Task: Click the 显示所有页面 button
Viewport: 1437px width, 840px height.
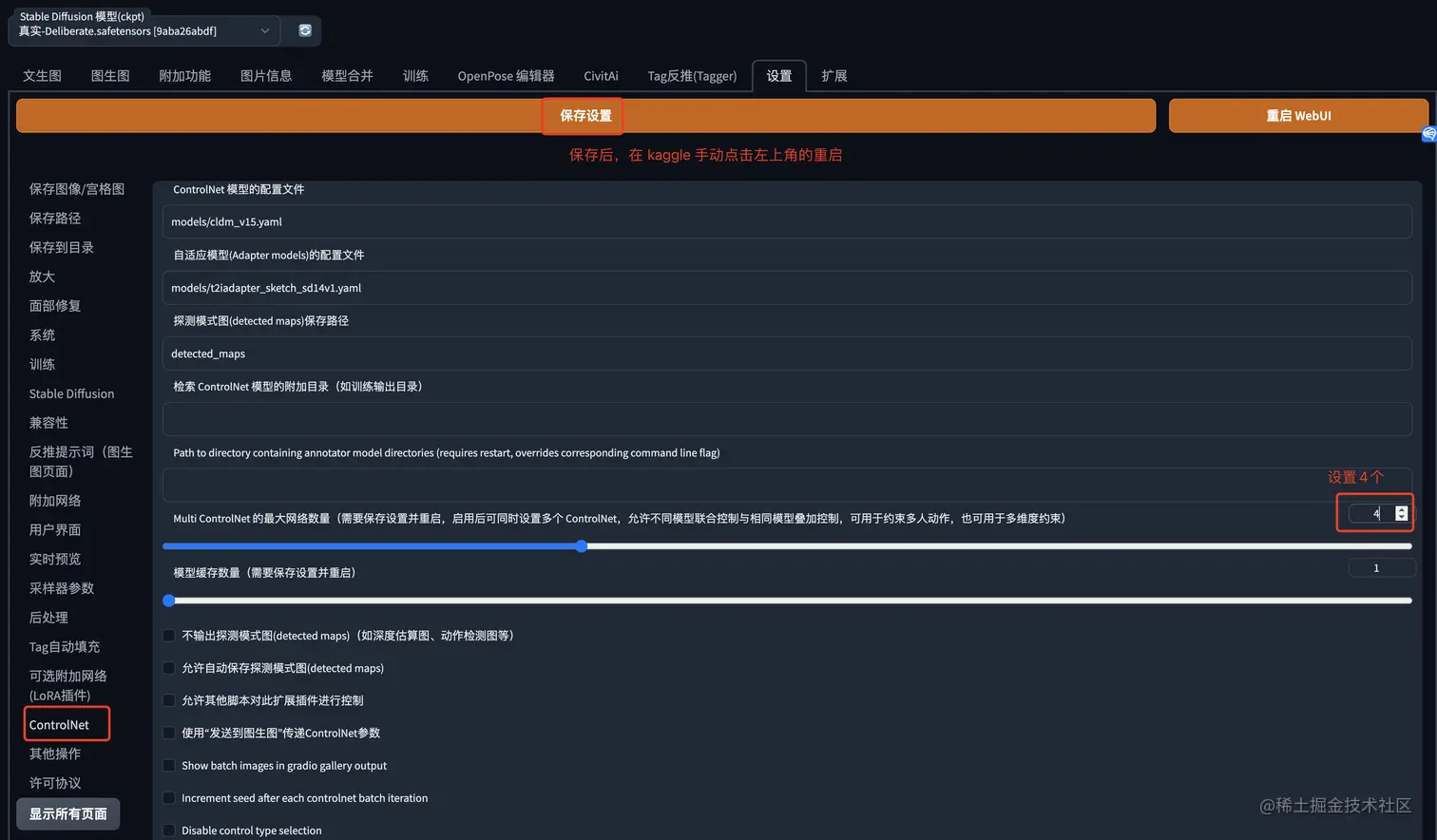Action: click(68, 814)
